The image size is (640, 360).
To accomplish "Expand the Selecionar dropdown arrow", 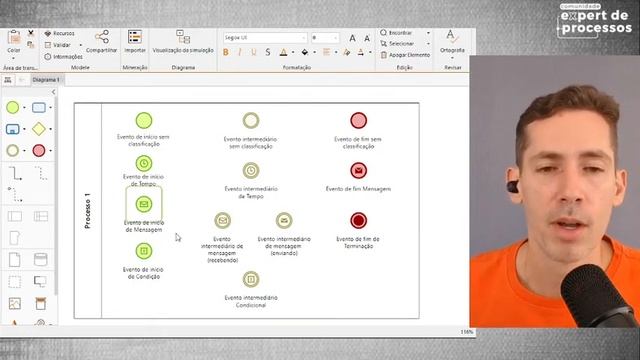I will [x=428, y=44].
